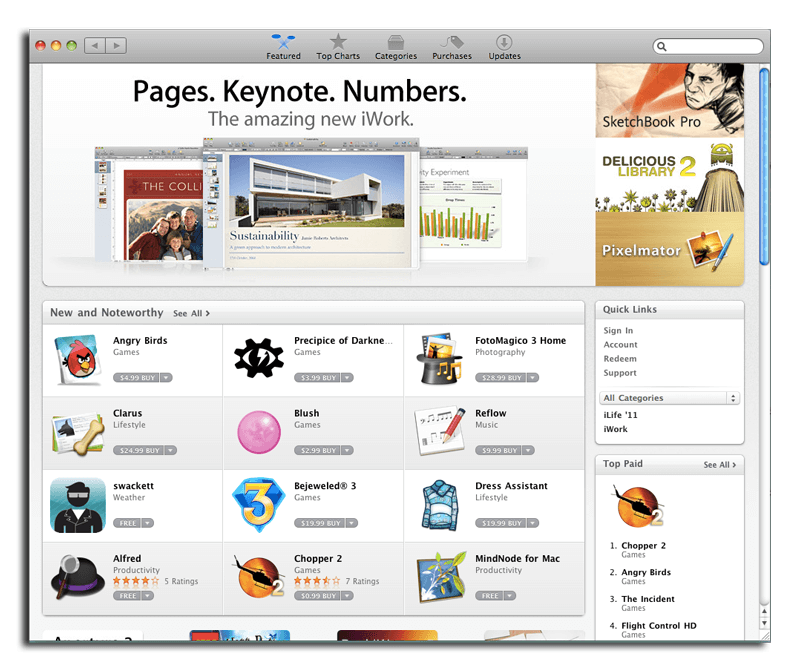Click Sign In quick link
Image resolution: width=800 pixels, height=672 pixels.
[618, 331]
